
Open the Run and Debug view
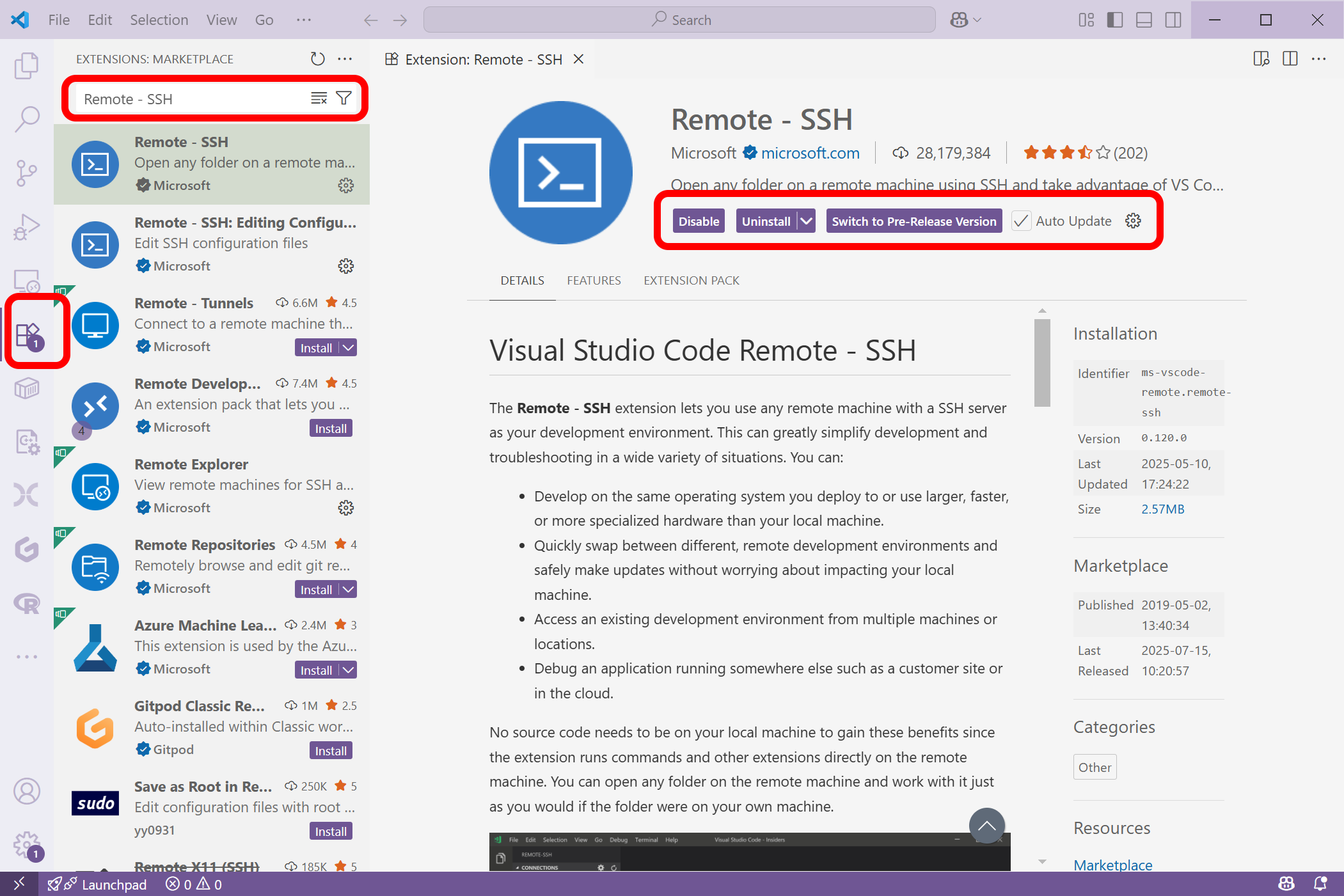pos(26,226)
